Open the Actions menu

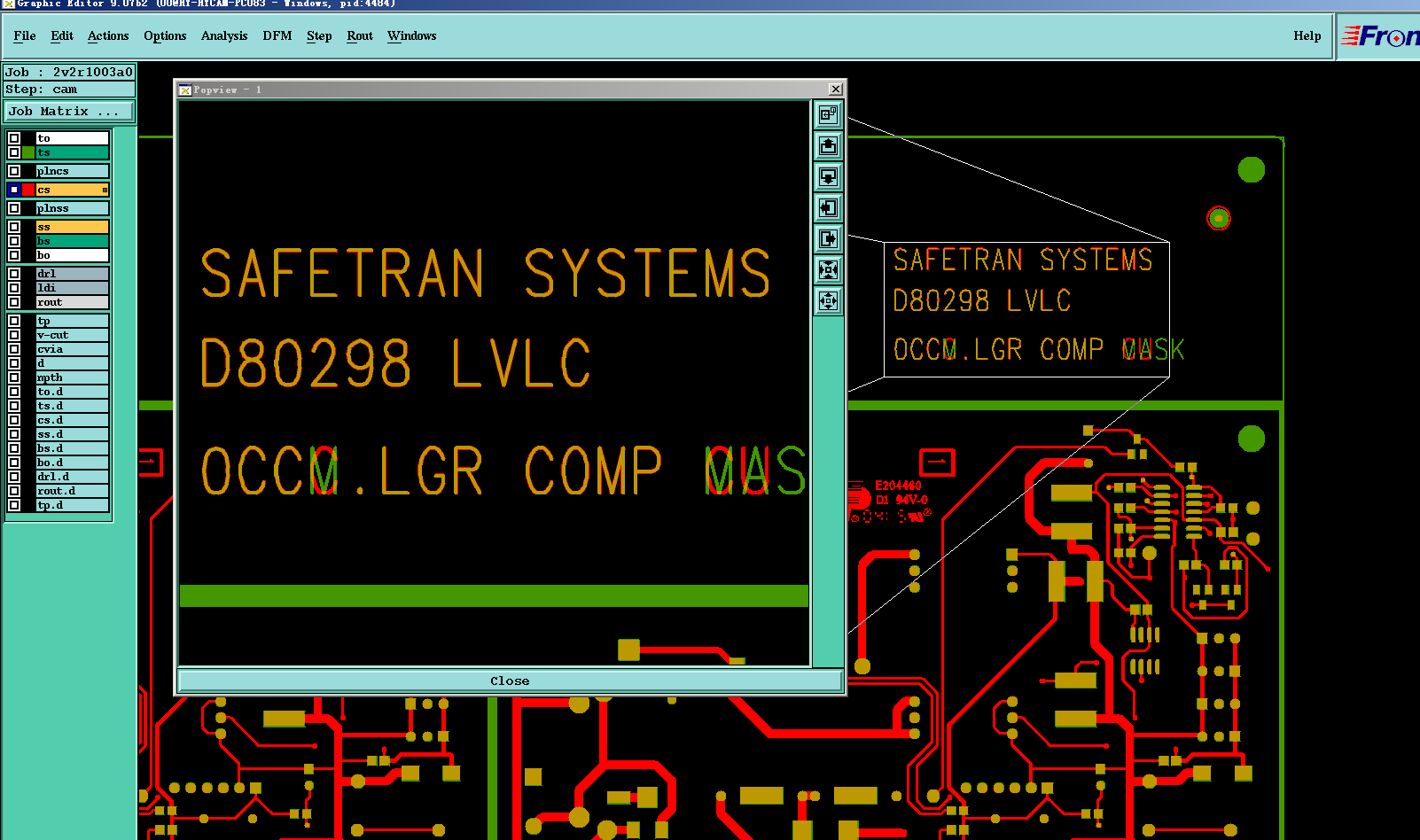pyautogui.click(x=108, y=35)
